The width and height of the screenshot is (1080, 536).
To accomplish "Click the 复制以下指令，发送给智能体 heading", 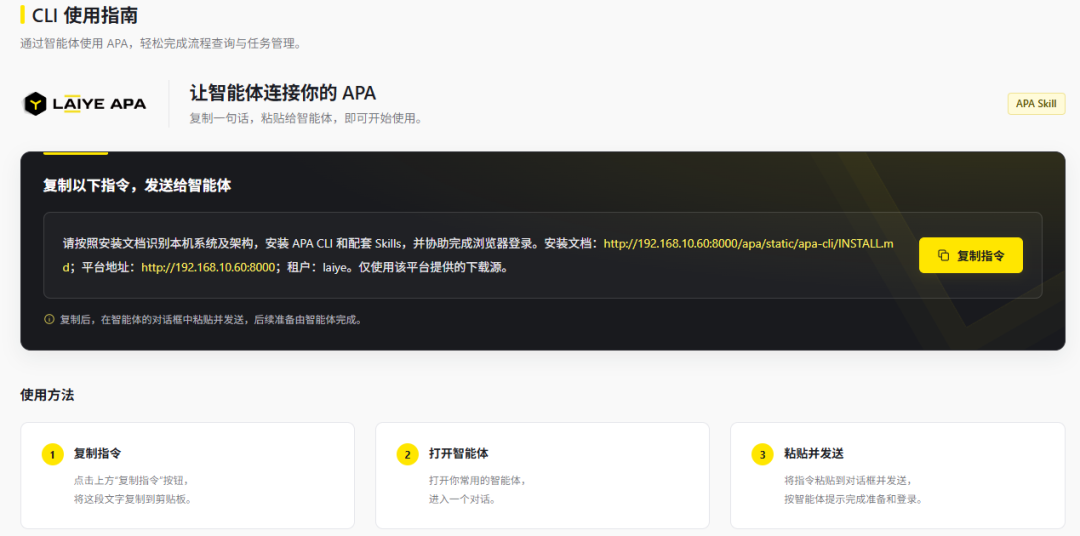I will coord(137,186).
